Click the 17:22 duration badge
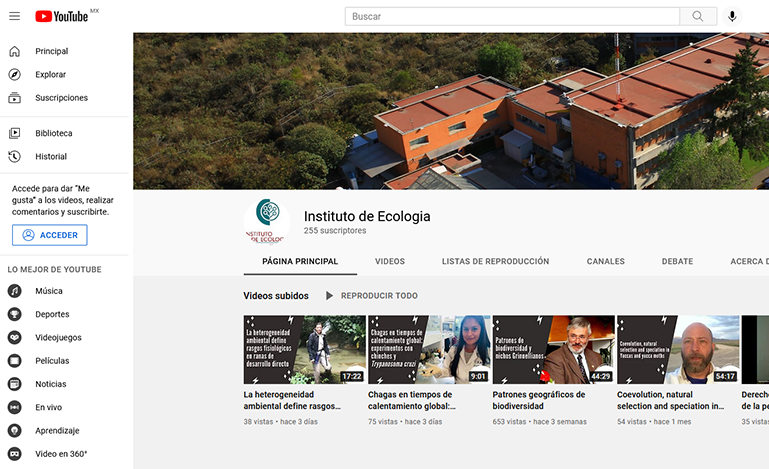 point(352,376)
